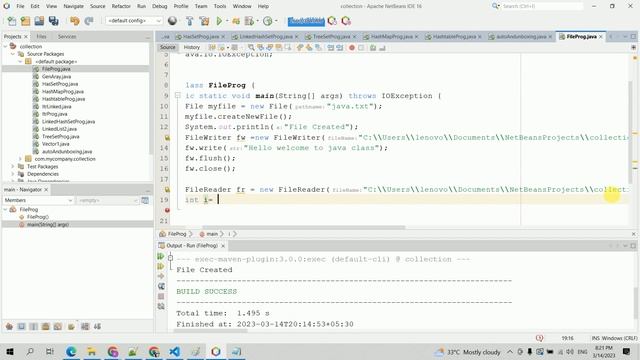Open the Tools menu
This screenshot has height=360, width=640.
click(x=220, y=6)
